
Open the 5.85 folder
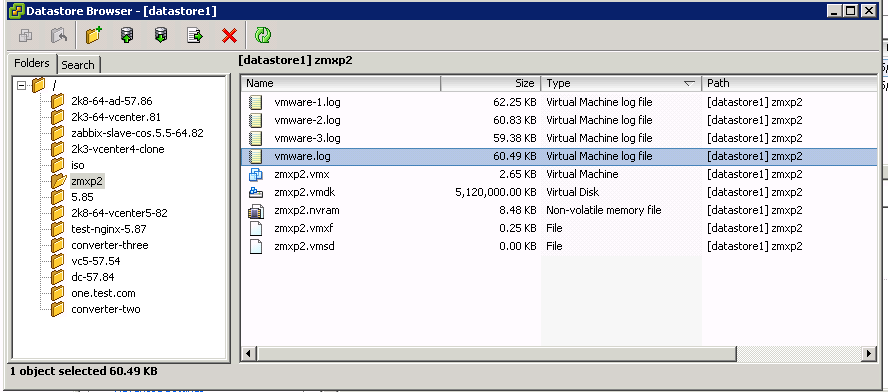click(83, 197)
